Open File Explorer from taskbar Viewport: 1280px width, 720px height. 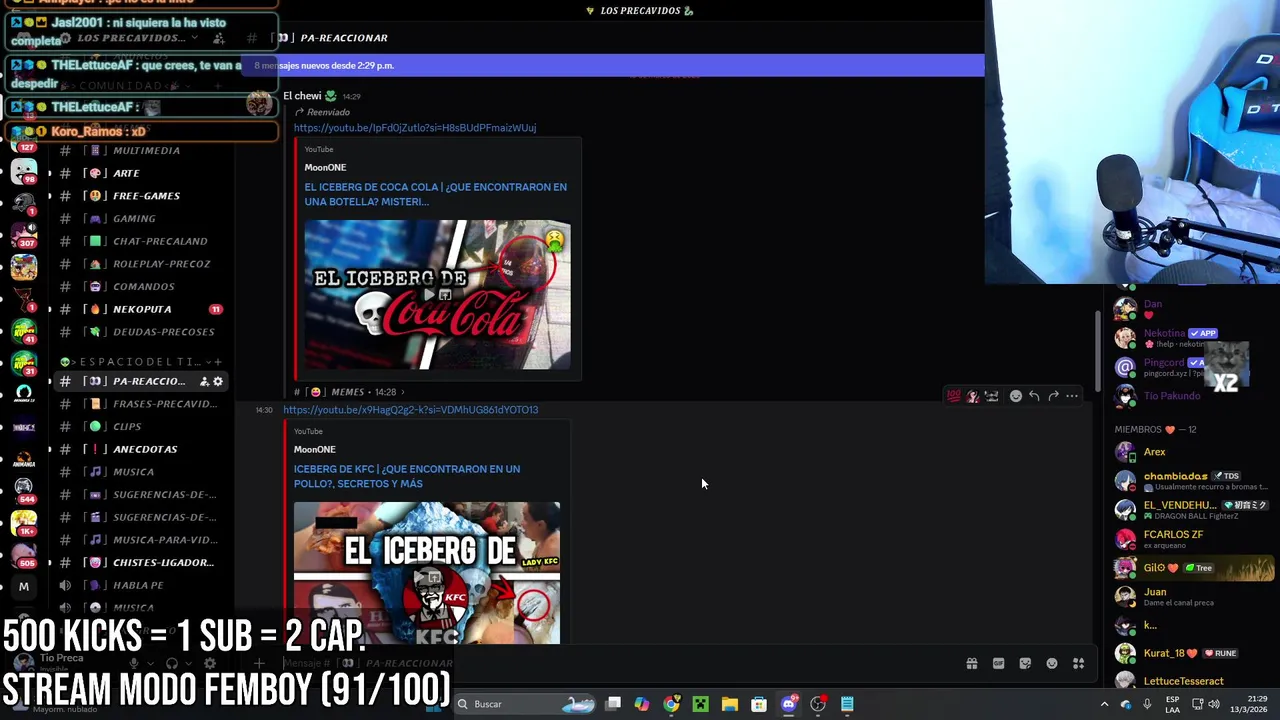coord(730,704)
